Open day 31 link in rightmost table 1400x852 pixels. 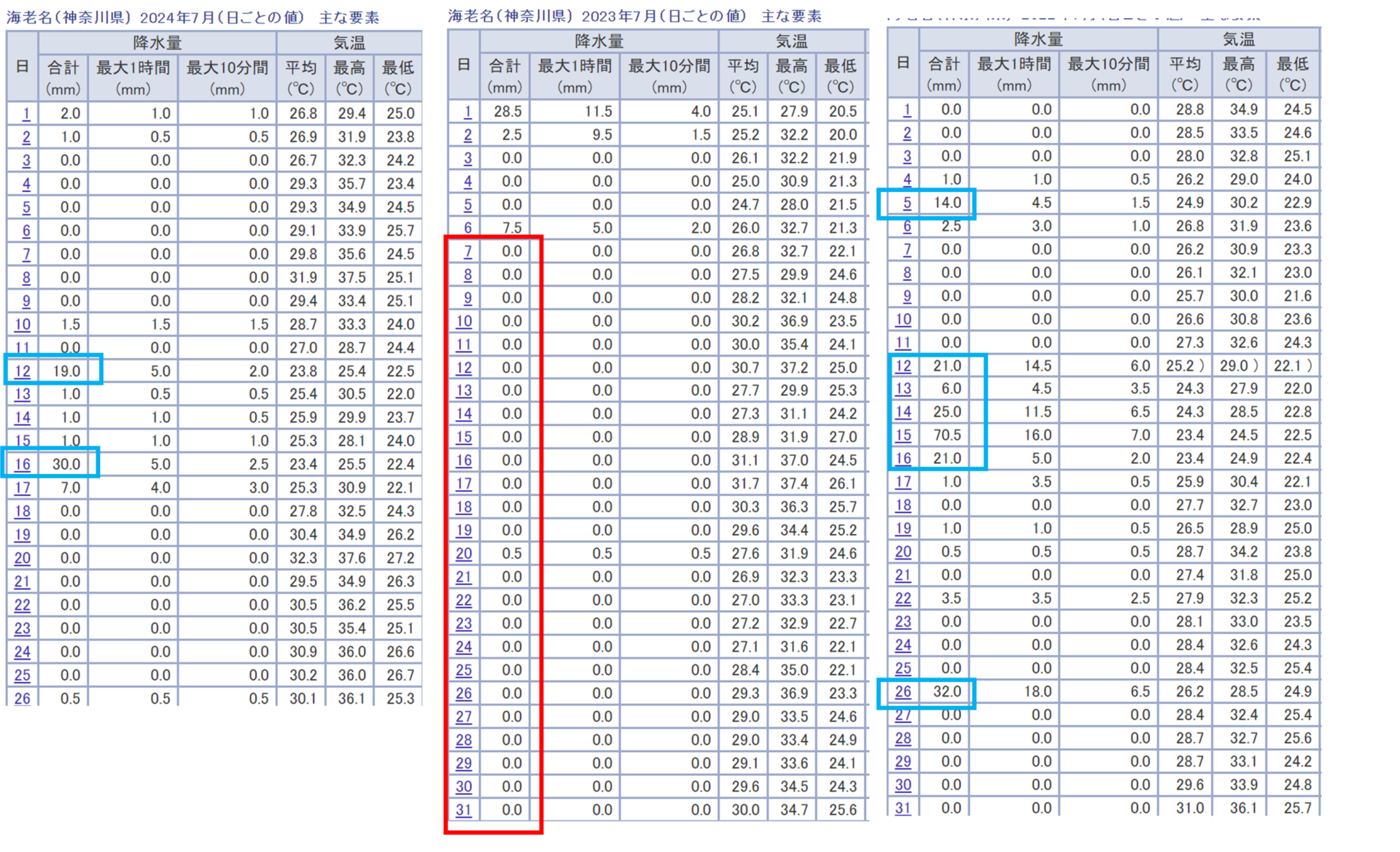click(903, 808)
